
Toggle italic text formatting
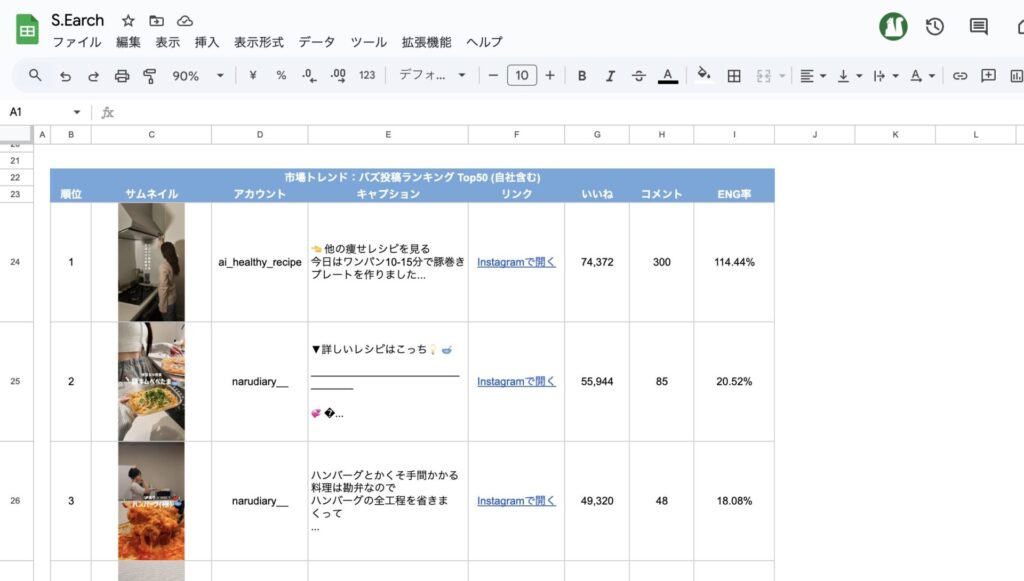(610, 76)
